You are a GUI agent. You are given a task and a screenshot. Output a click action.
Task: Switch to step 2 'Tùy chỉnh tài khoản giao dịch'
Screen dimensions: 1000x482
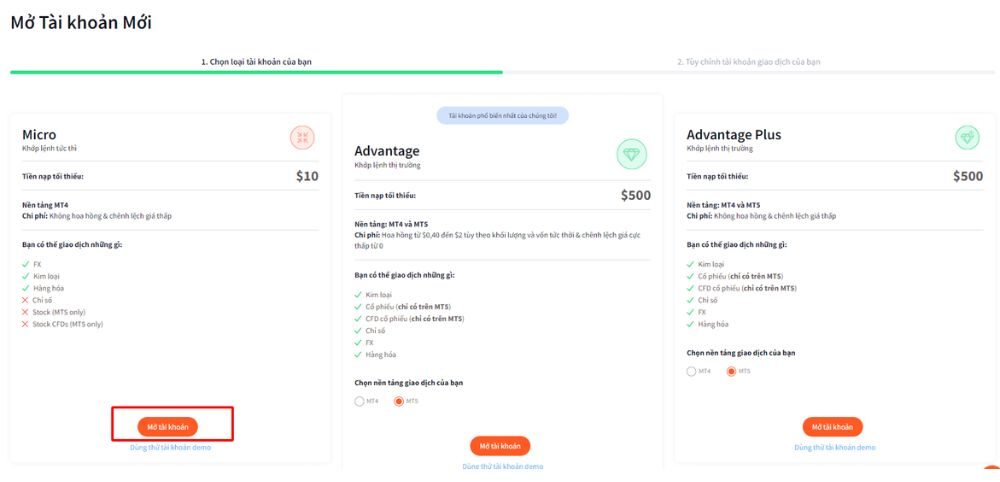(x=748, y=62)
